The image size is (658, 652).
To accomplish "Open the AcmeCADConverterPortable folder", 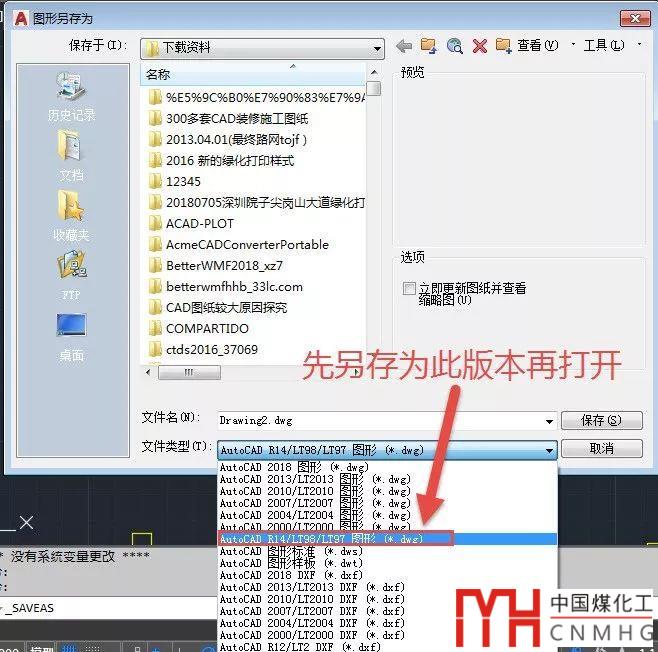I will point(239,245).
